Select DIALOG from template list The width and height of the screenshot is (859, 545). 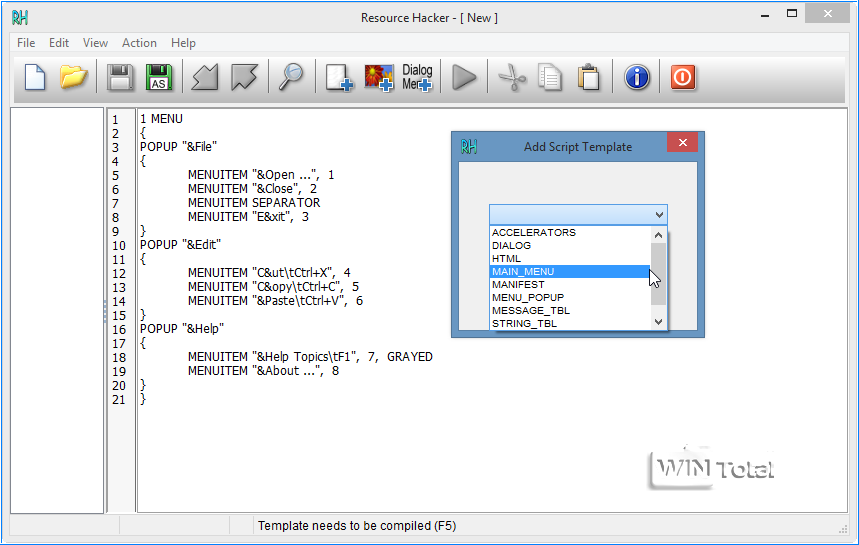(x=570, y=245)
